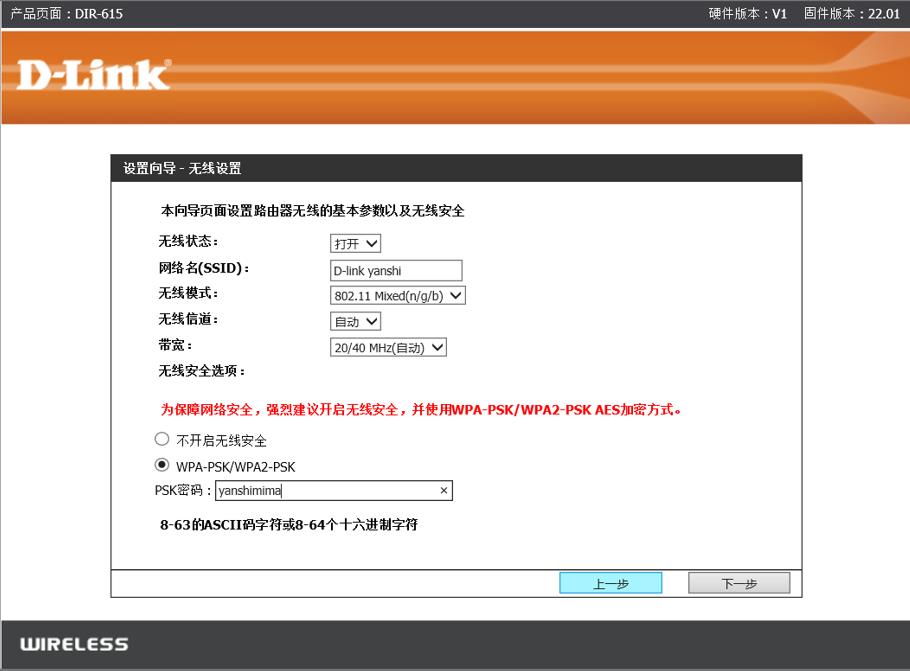Click the red WPA-PSK security warning text
910x671 pixels.
(x=421, y=410)
